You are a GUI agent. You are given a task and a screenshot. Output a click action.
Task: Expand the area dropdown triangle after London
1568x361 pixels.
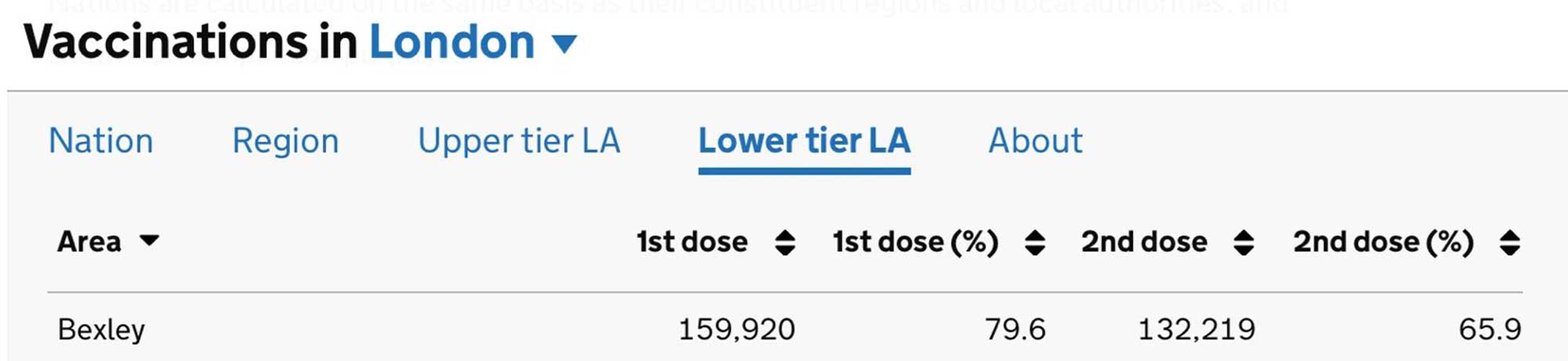tap(564, 44)
